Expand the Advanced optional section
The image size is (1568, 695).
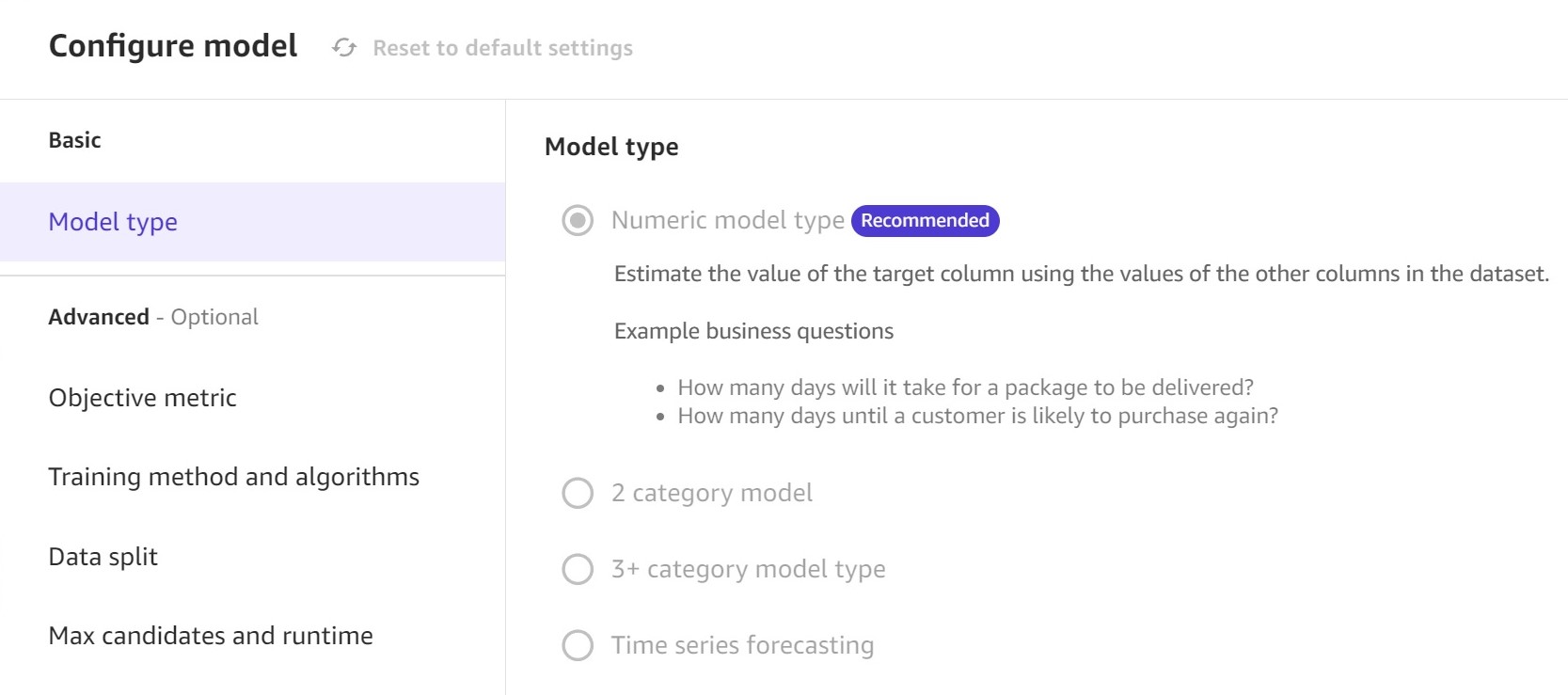point(153,317)
